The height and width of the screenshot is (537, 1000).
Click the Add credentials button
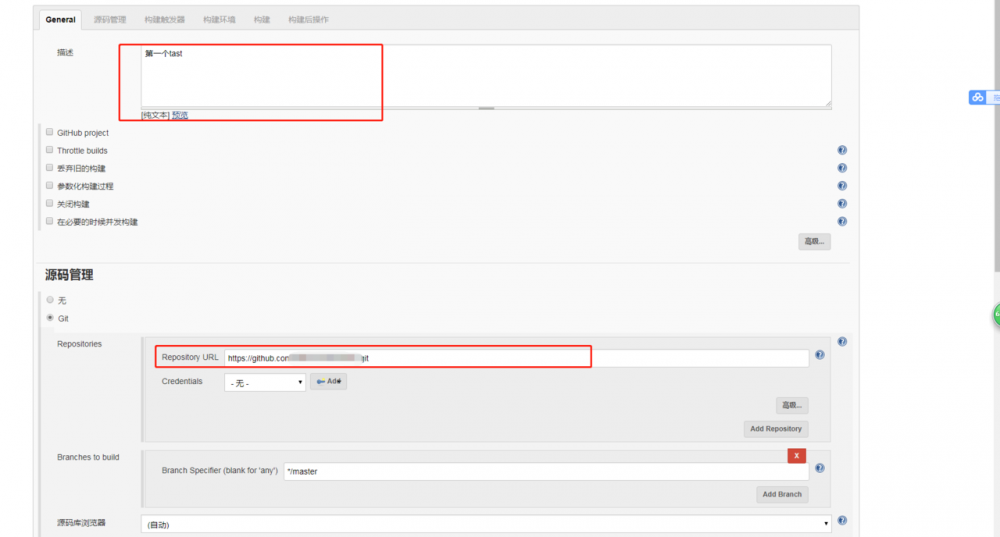click(328, 381)
